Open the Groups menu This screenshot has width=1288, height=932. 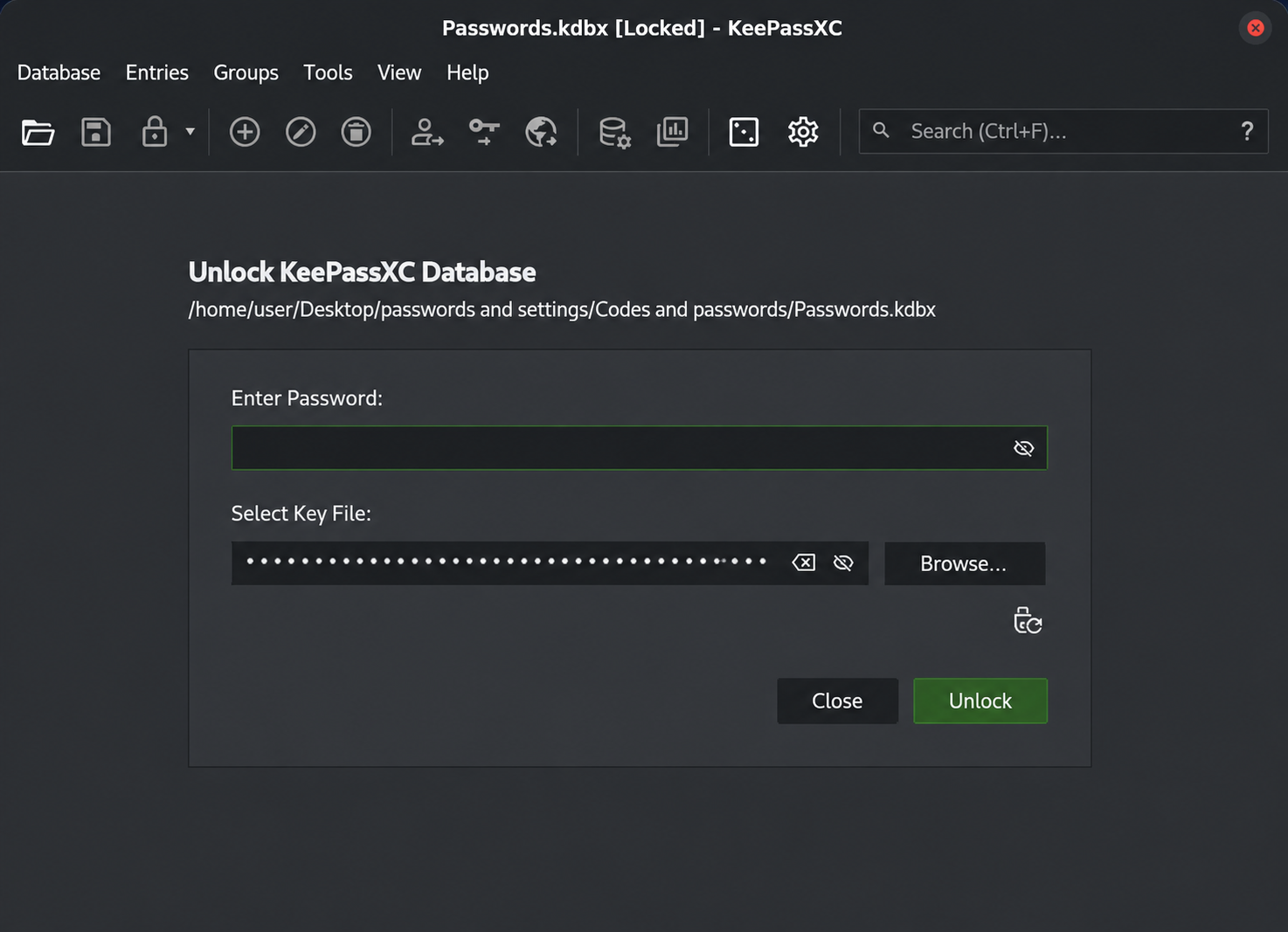(246, 72)
